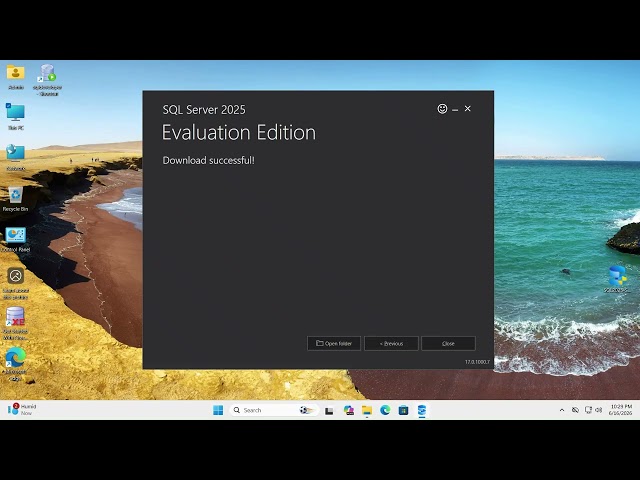Click the taskbar Search box
The width and height of the screenshot is (640, 480).
(274, 410)
